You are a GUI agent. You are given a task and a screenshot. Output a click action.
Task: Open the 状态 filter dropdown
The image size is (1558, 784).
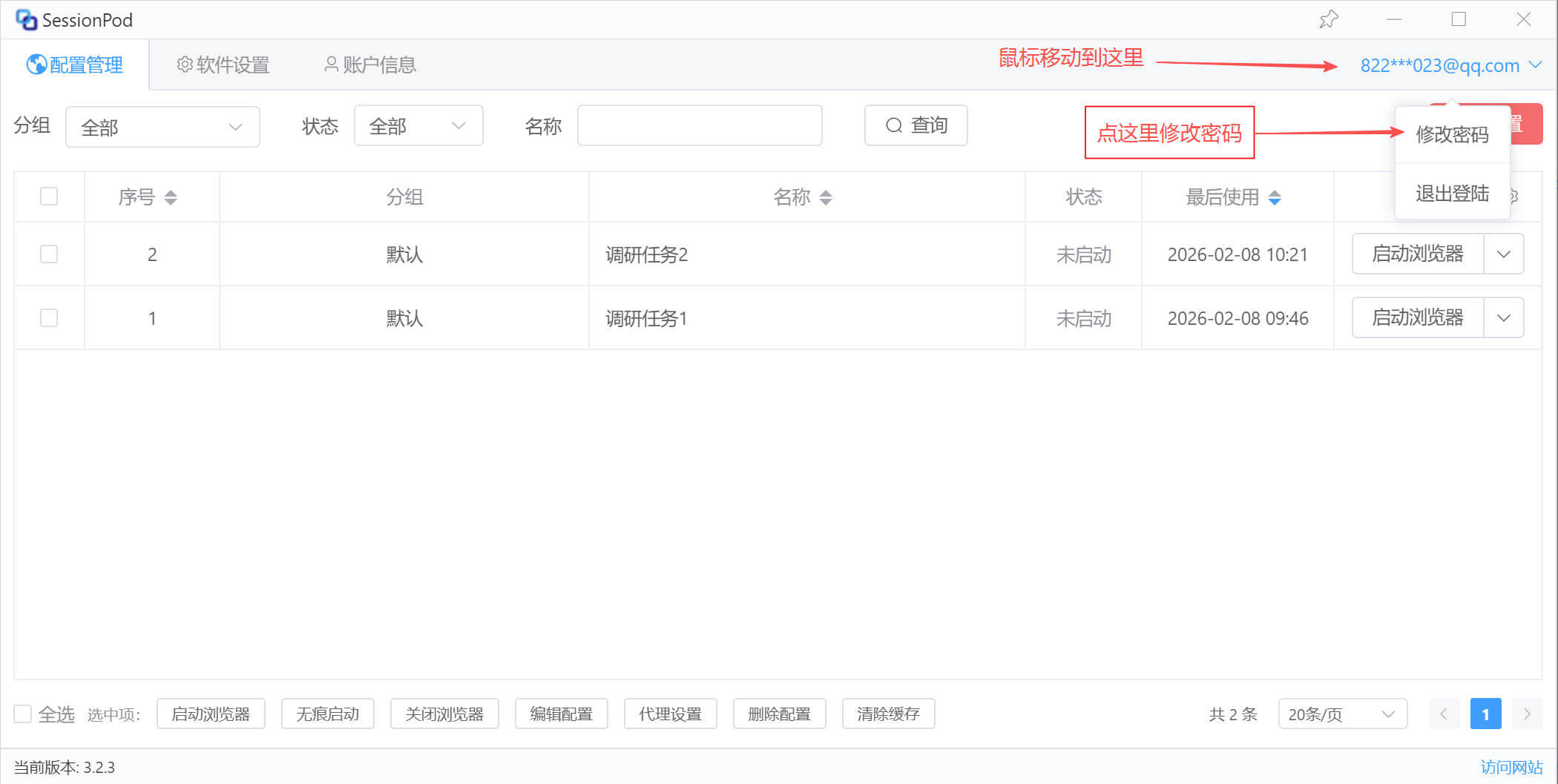click(x=418, y=126)
